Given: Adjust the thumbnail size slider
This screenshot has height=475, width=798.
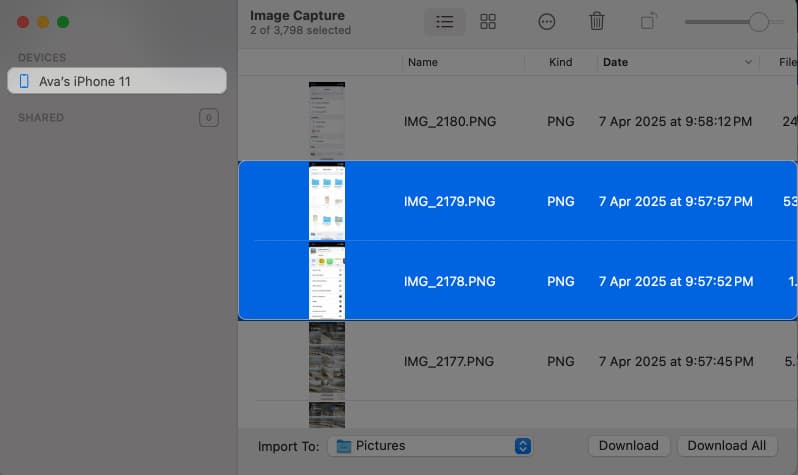Looking at the screenshot, I should pyautogui.click(x=758, y=22).
